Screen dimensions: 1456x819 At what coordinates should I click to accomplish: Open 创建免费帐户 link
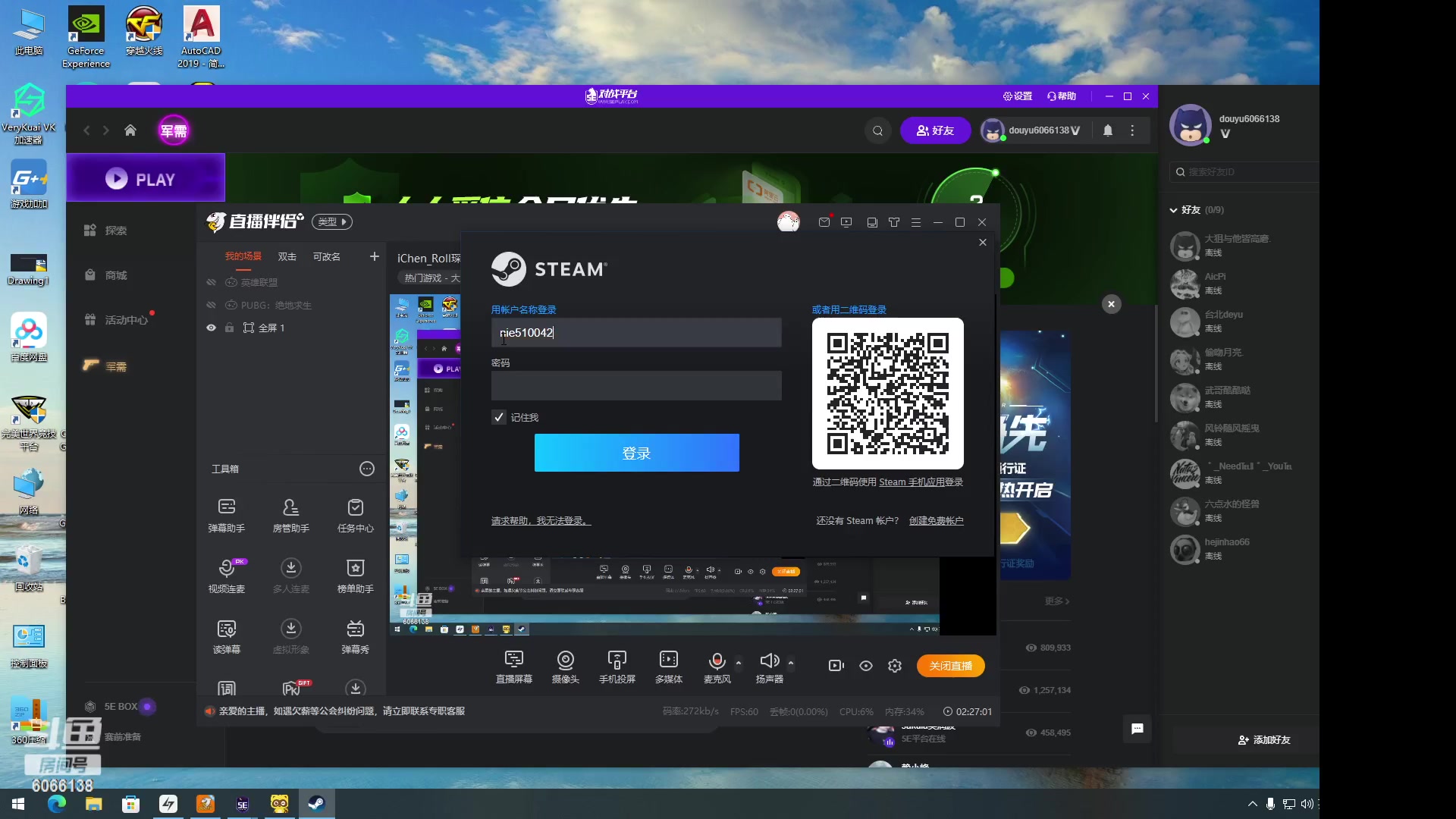(937, 521)
